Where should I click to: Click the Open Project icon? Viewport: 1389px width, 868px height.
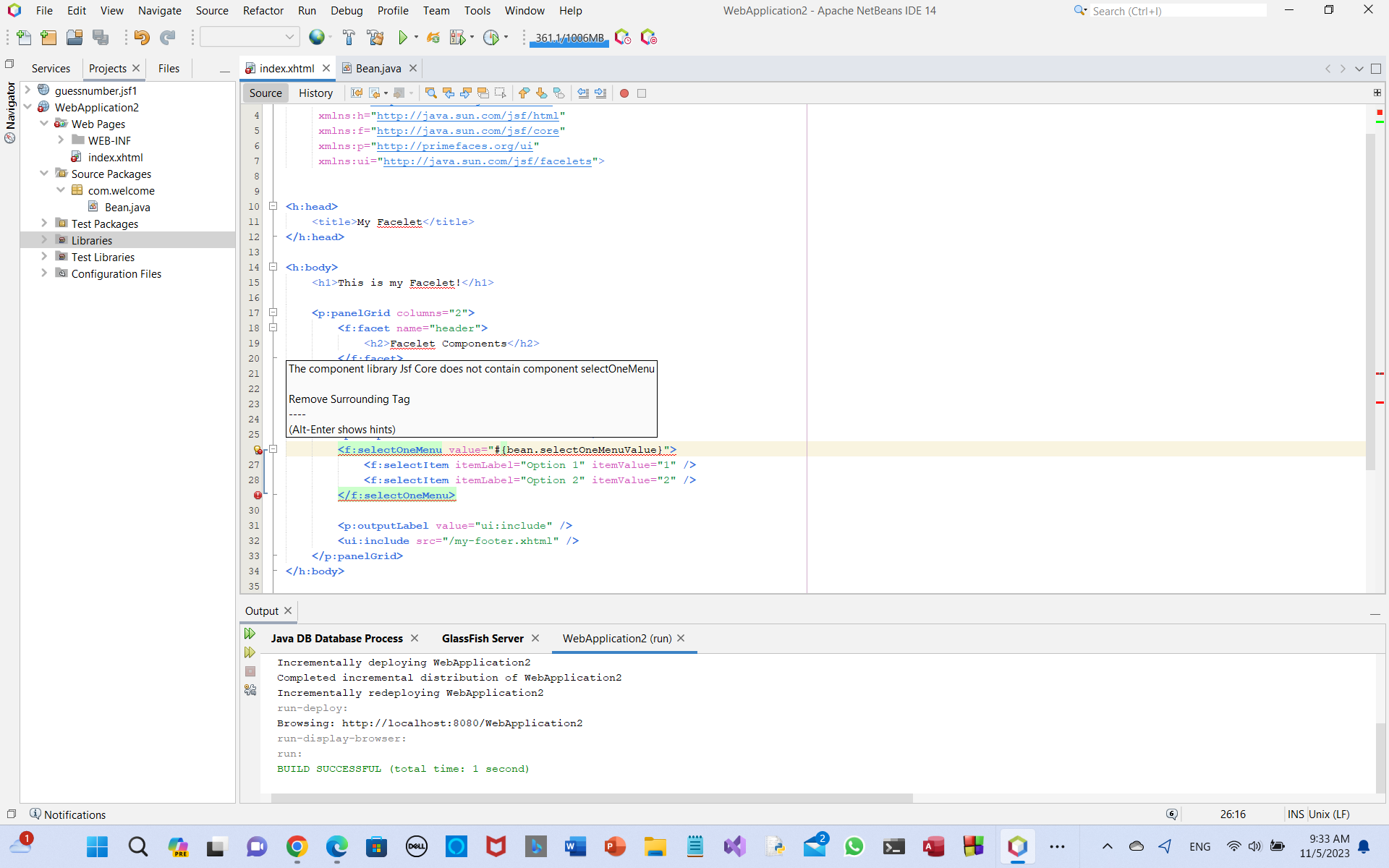point(75,38)
